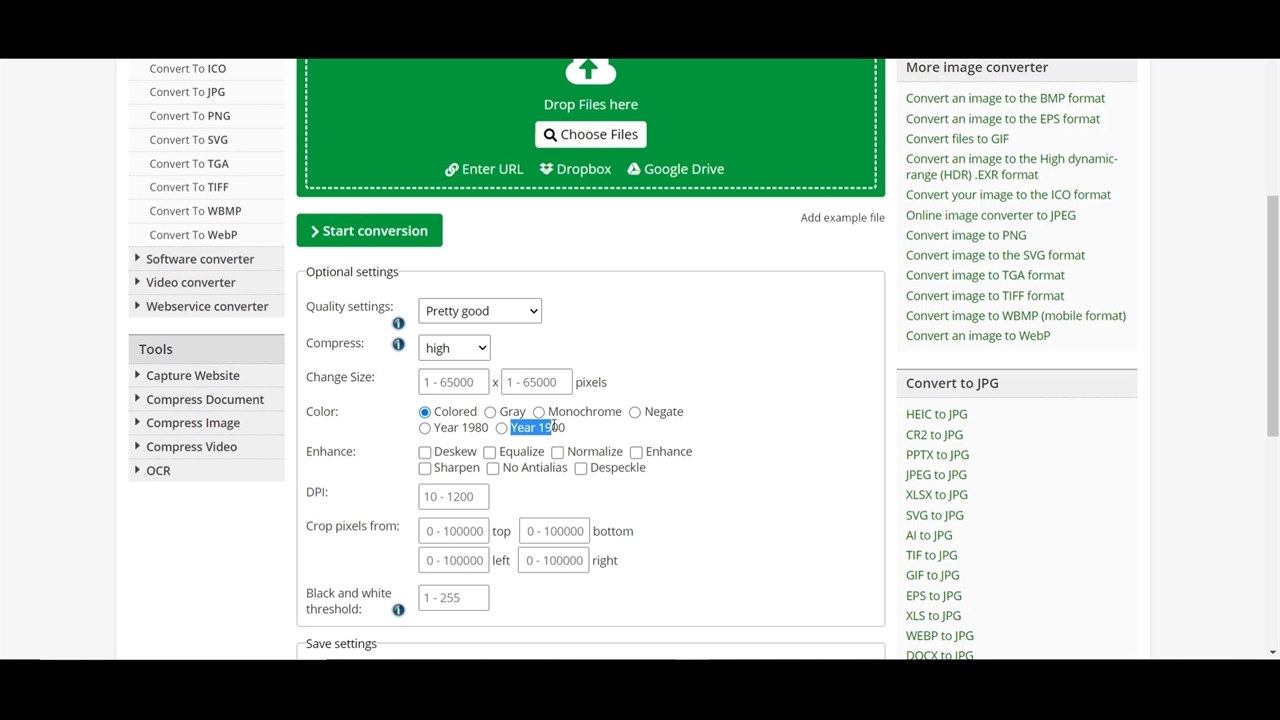Open Convert To PNG in sidebar
The height and width of the screenshot is (720, 1280).
pos(190,116)
